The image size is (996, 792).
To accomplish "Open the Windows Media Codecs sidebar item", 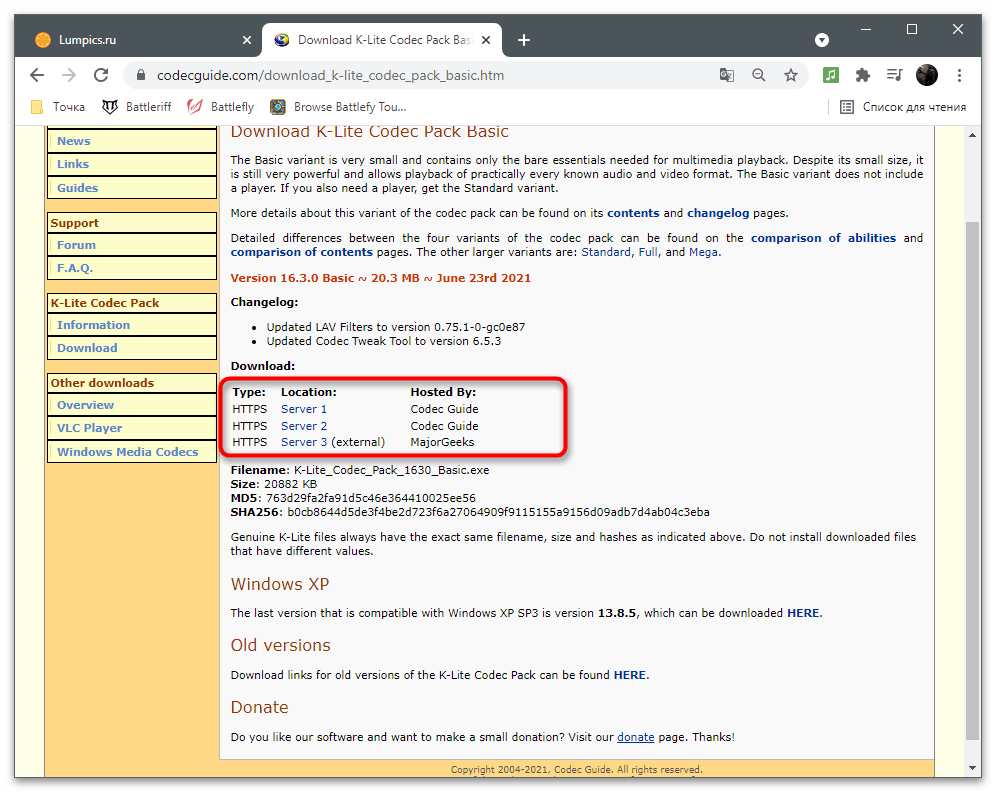I will [131, 452].
